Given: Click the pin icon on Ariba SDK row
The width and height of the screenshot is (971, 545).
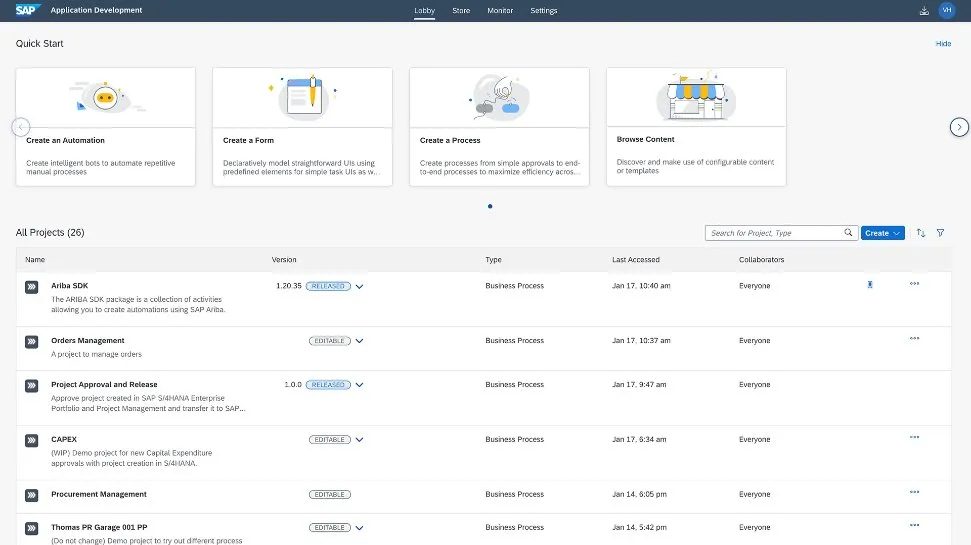Looking at the screenshot, I should pyautogui.click(x=870, y=285).
